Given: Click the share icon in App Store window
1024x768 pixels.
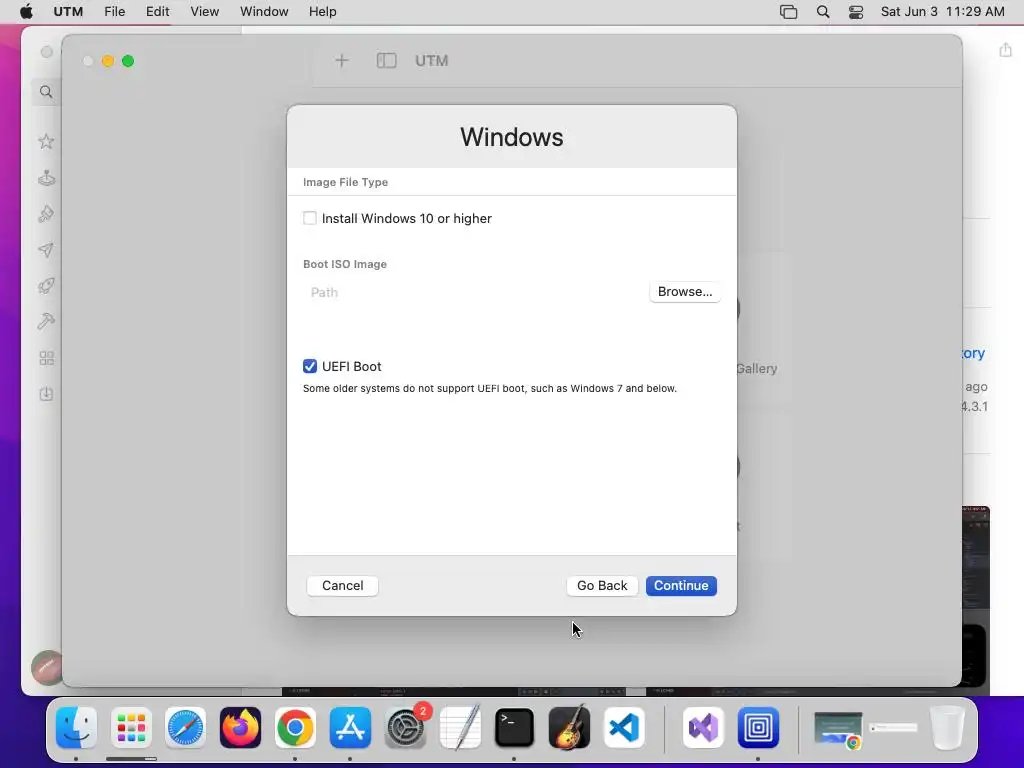Looking at the screenshot, I should 1005,50.
